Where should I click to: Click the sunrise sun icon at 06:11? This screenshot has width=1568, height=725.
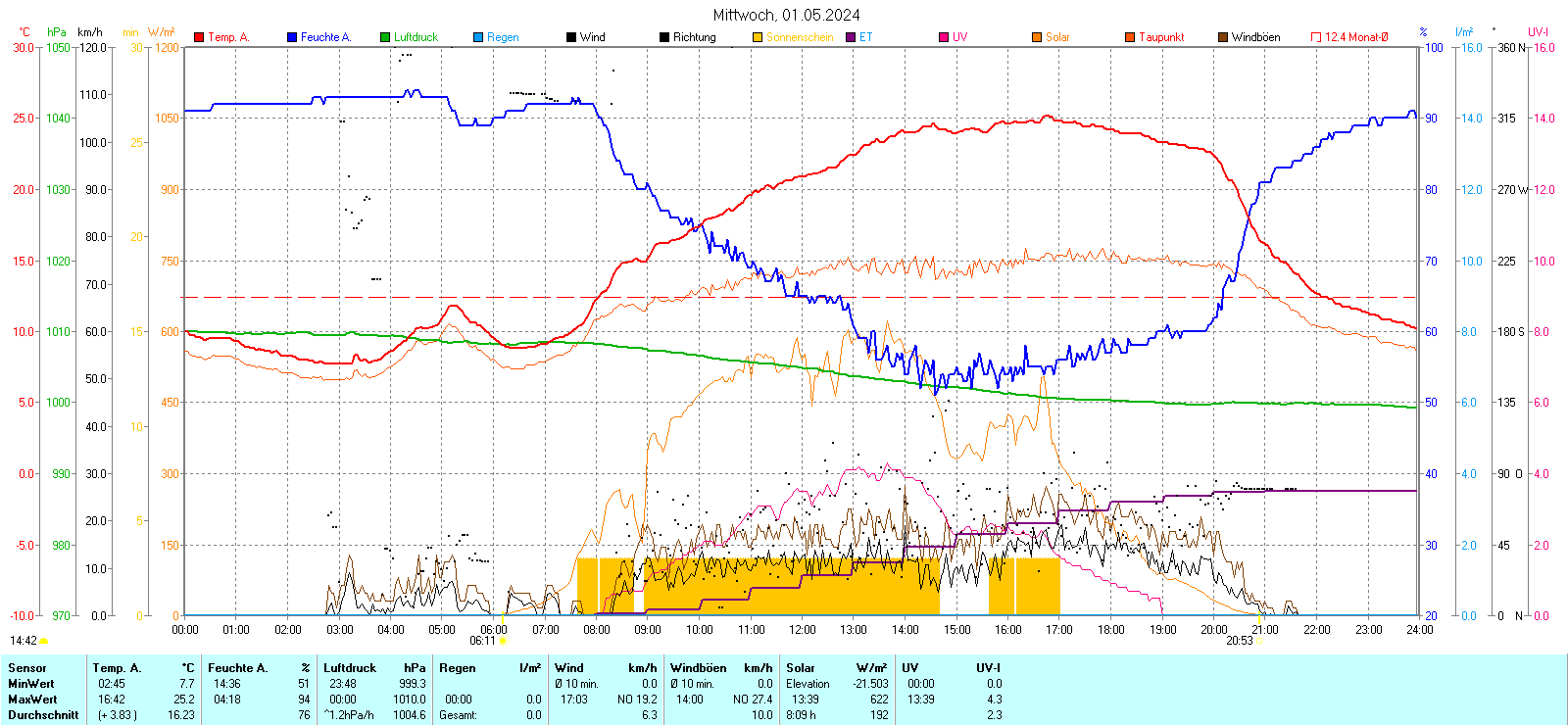[x=503, y=641]
